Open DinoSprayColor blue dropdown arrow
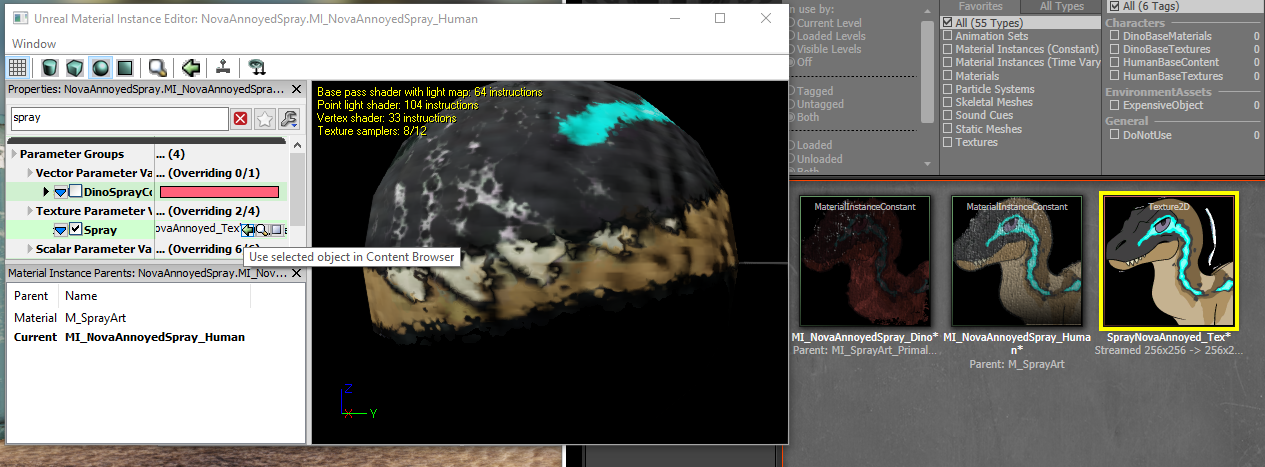 coord(61,192)
